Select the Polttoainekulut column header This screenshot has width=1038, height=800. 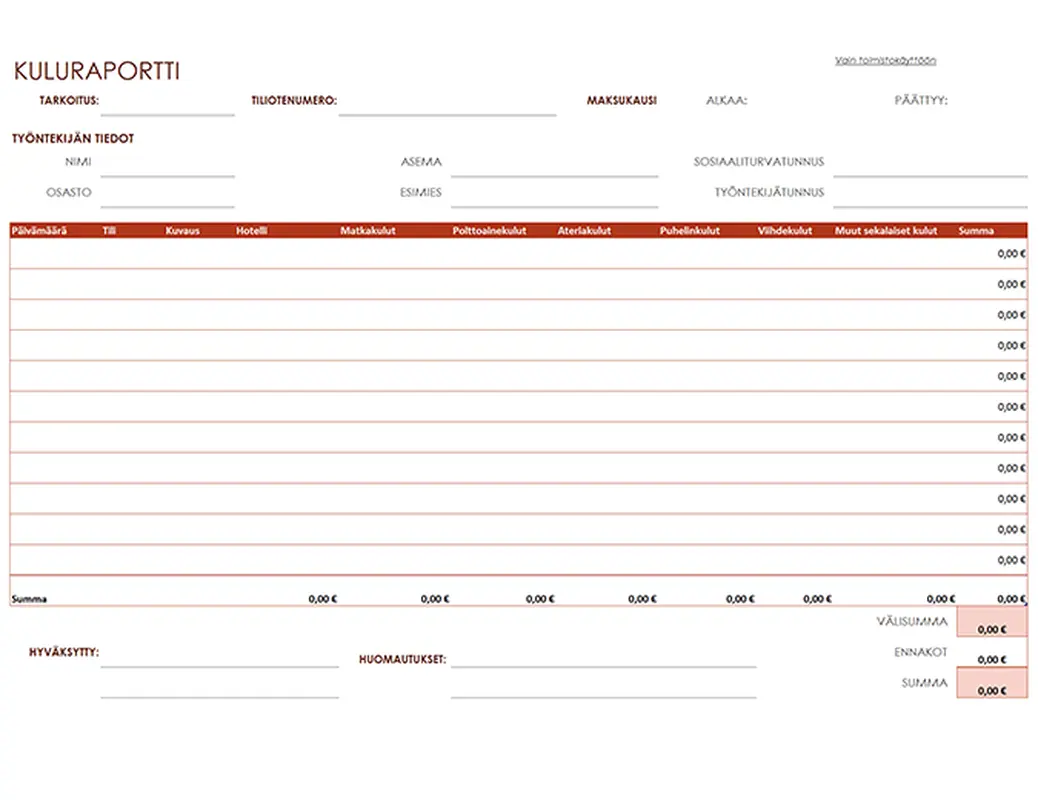(x=489, y=231)
